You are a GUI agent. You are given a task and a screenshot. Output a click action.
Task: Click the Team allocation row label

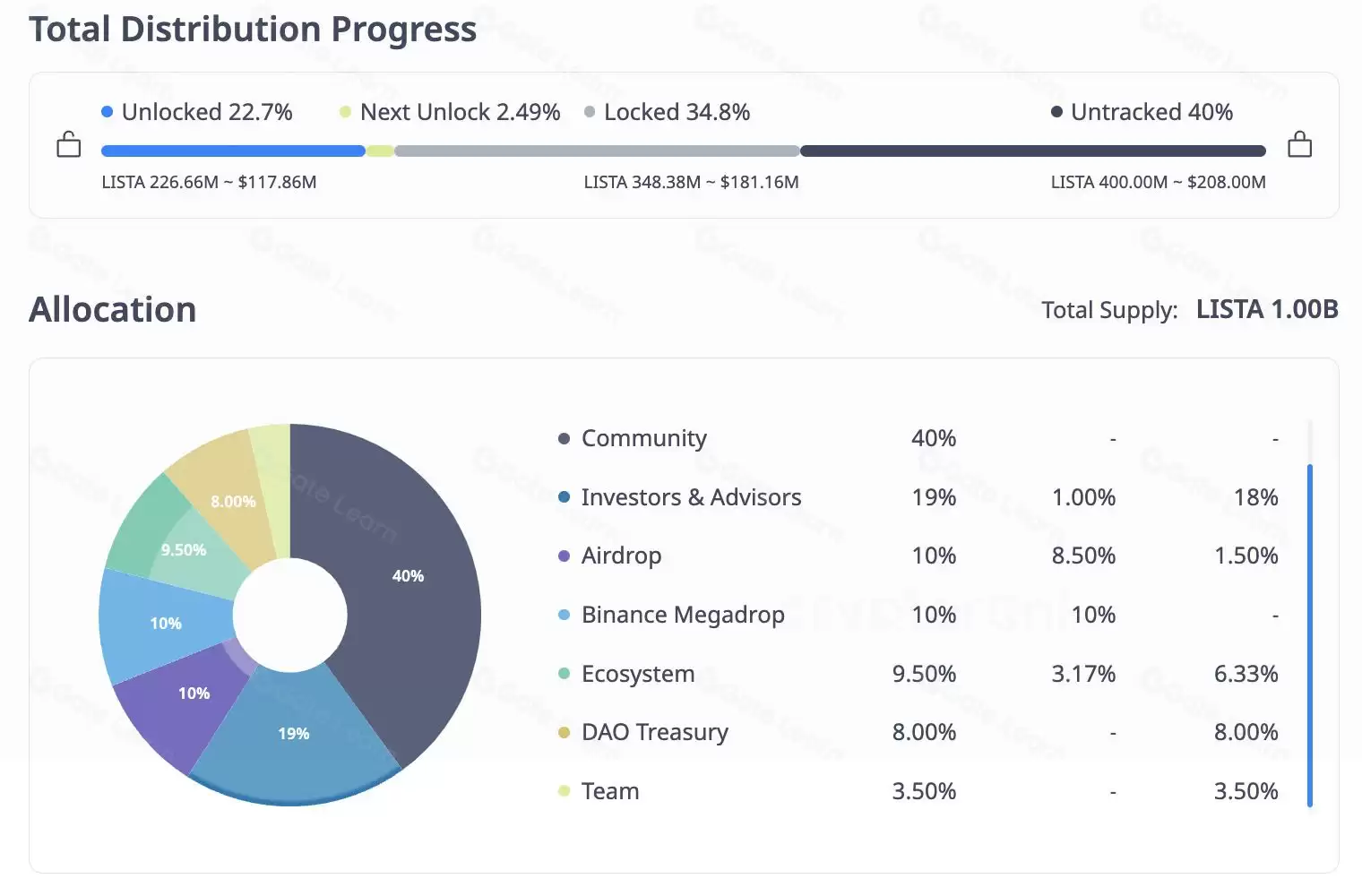click(610, 791)
